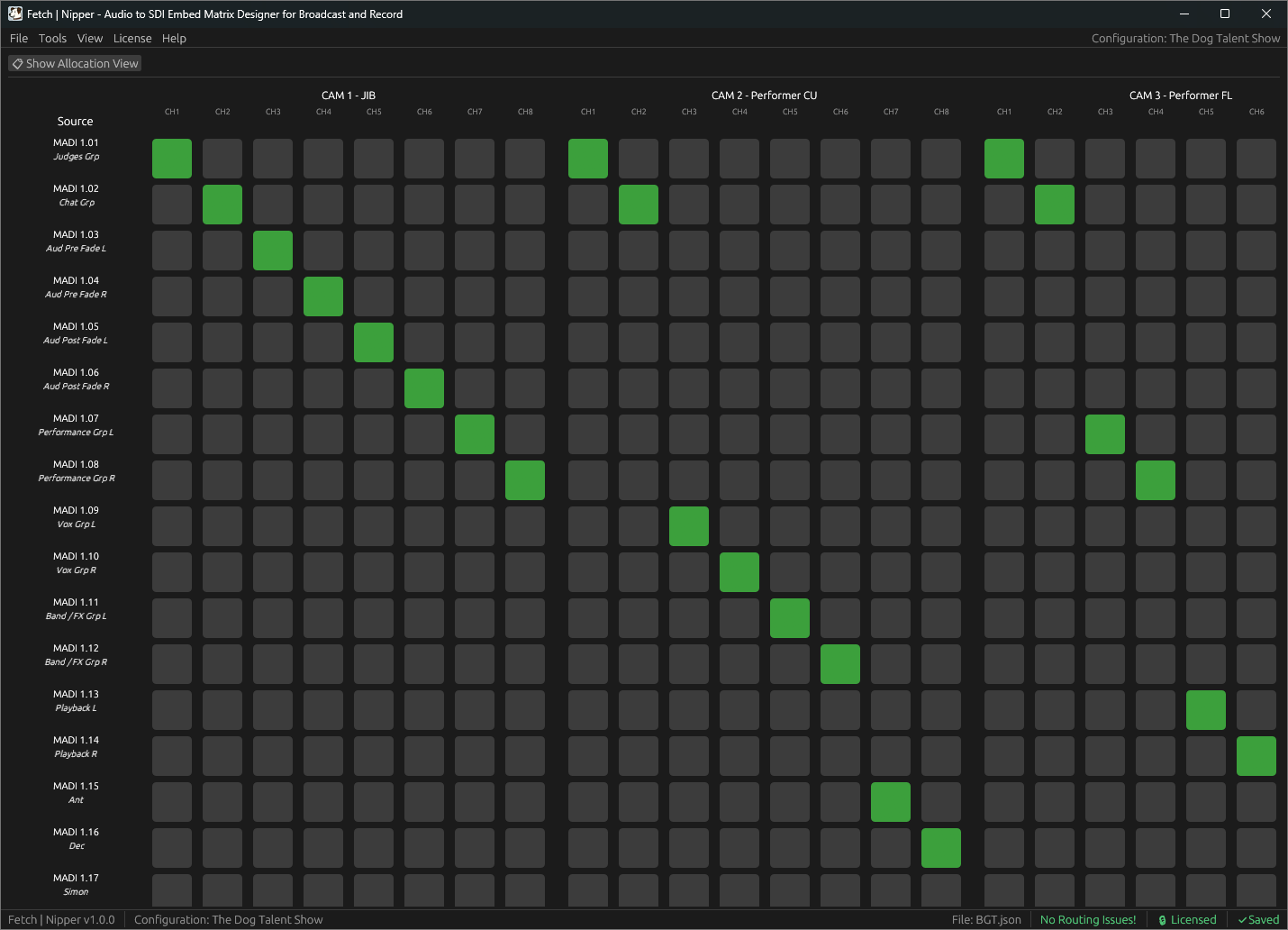Open the Tools menu
Viewport: 1288px width, 930px height.
point(52,39)
